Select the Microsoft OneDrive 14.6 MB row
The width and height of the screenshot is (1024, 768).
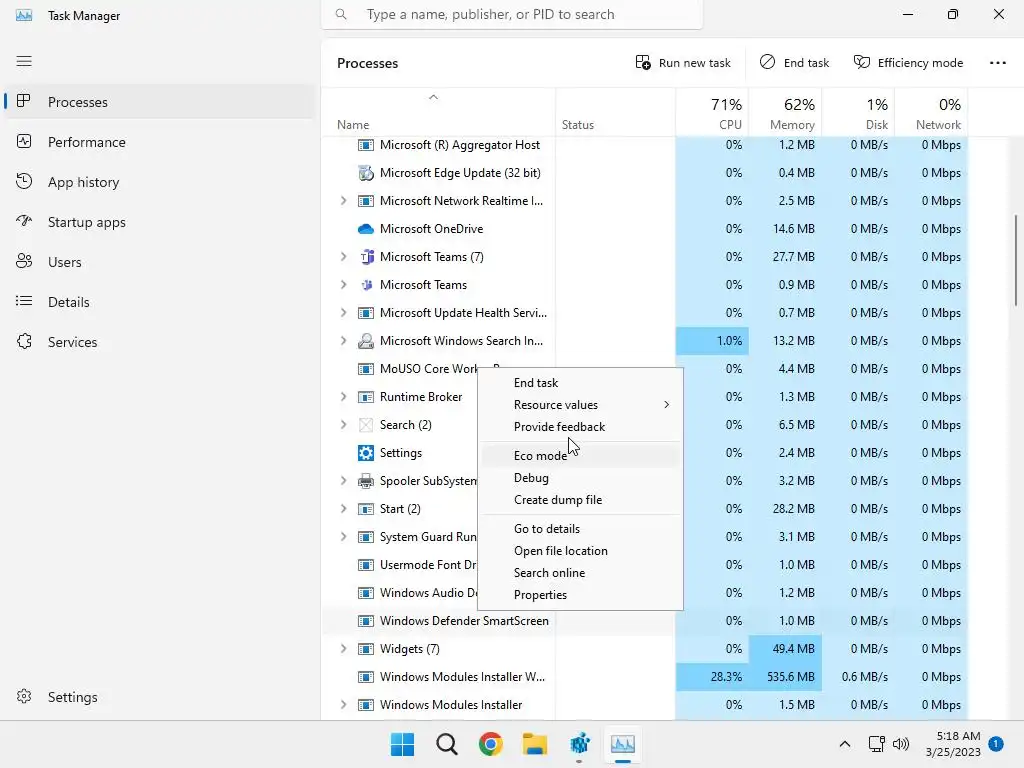click(645, 229)
